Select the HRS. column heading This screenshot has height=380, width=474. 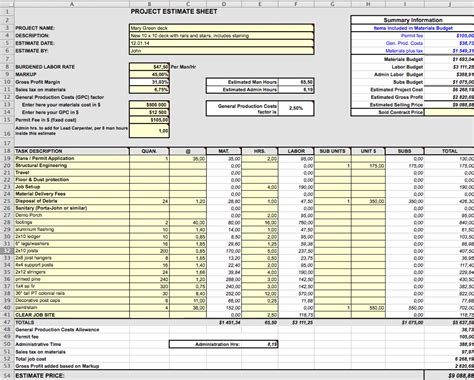260,151
